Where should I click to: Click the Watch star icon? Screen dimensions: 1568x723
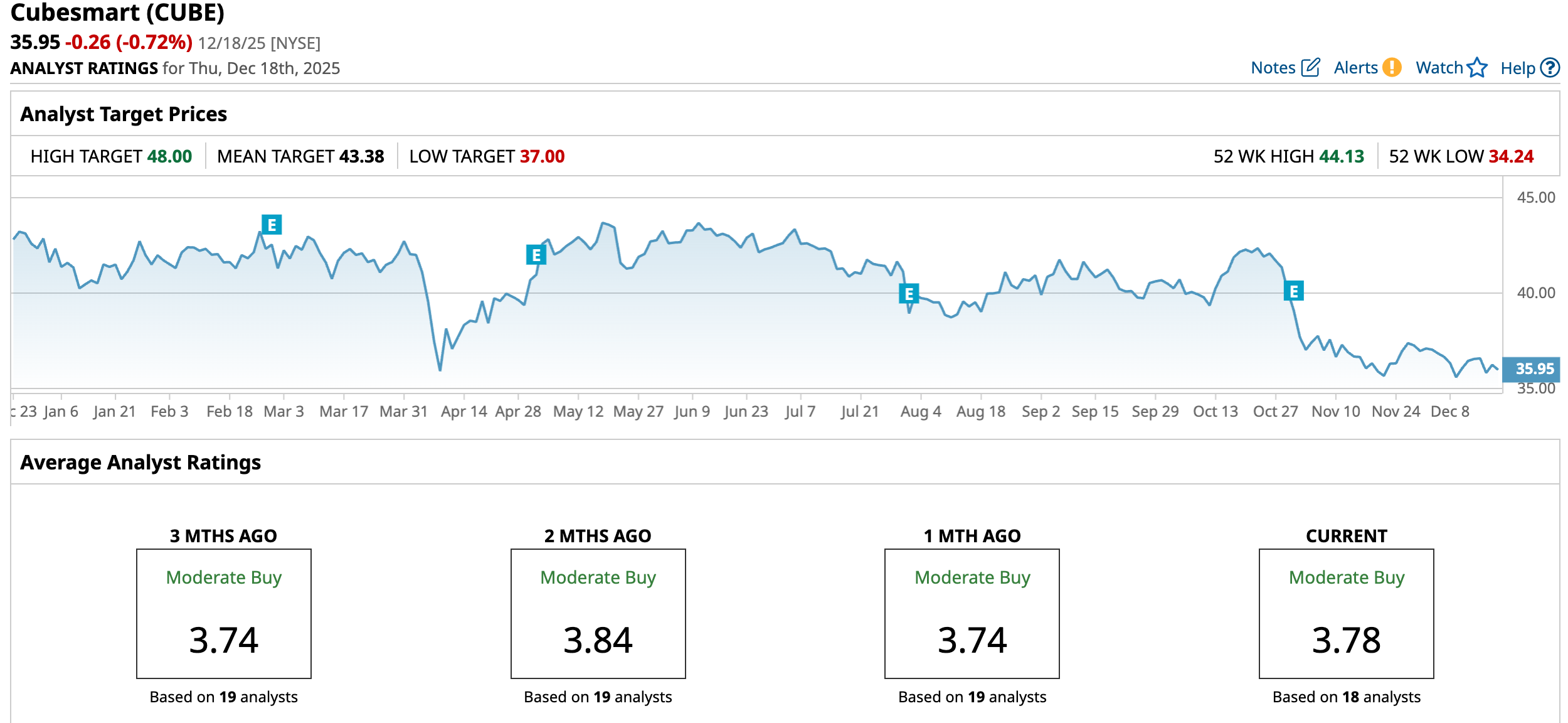(1477, 67)
